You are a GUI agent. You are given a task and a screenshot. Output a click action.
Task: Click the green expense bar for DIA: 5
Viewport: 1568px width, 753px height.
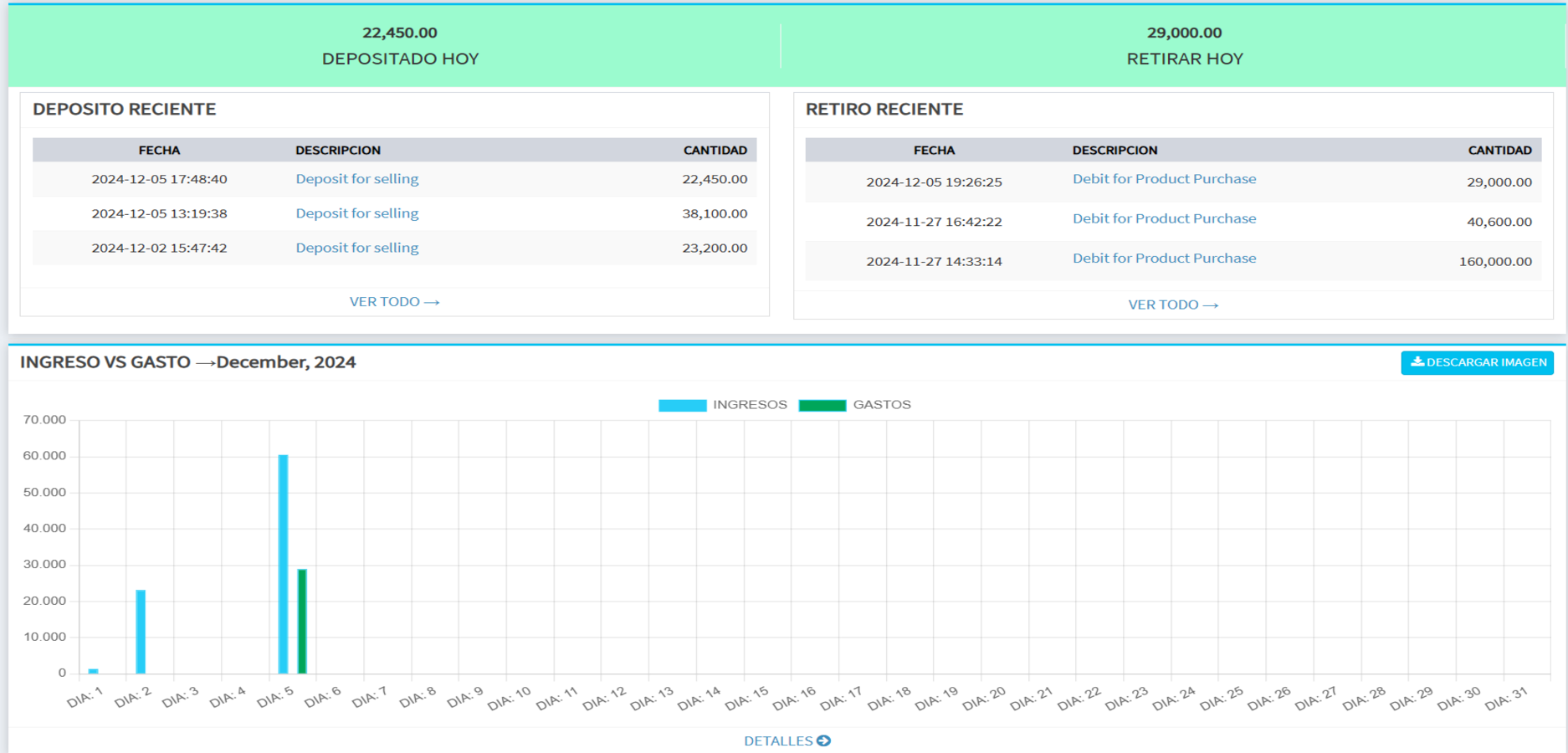click(x=302, y=621)
